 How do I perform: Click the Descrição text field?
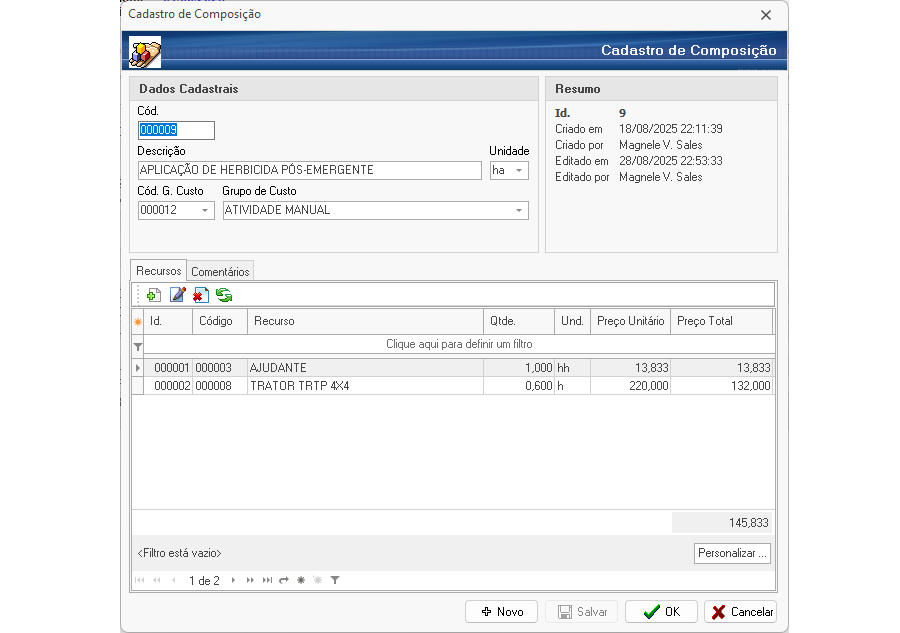click(309, 170)
